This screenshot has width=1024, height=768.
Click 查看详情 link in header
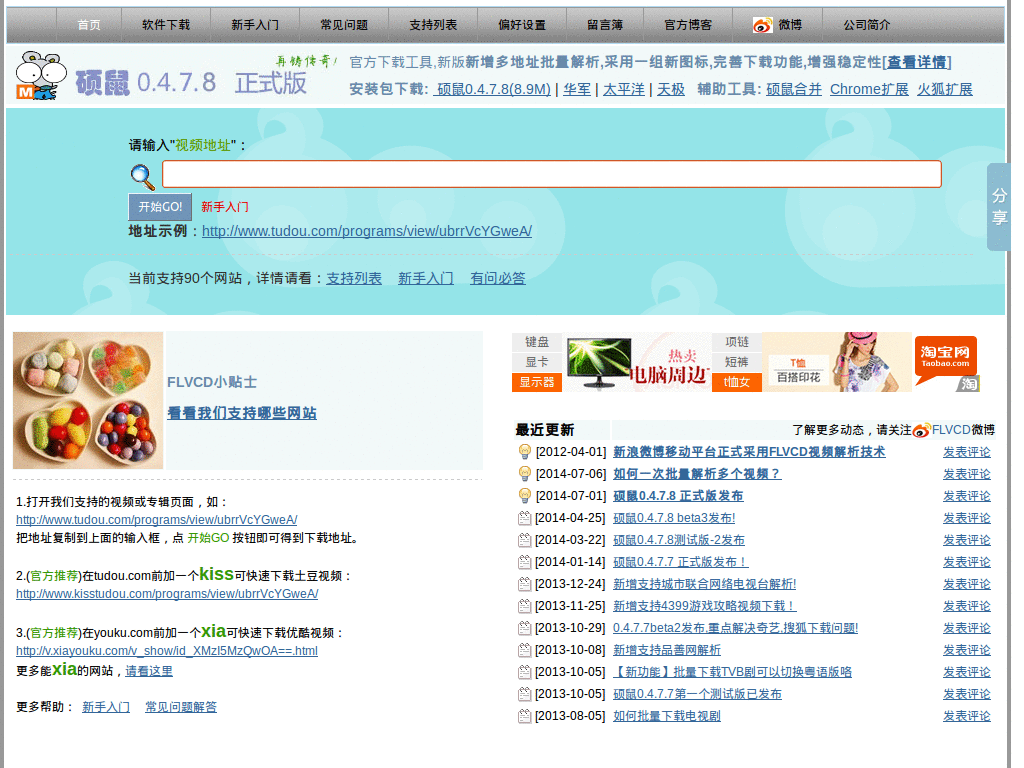916,62
